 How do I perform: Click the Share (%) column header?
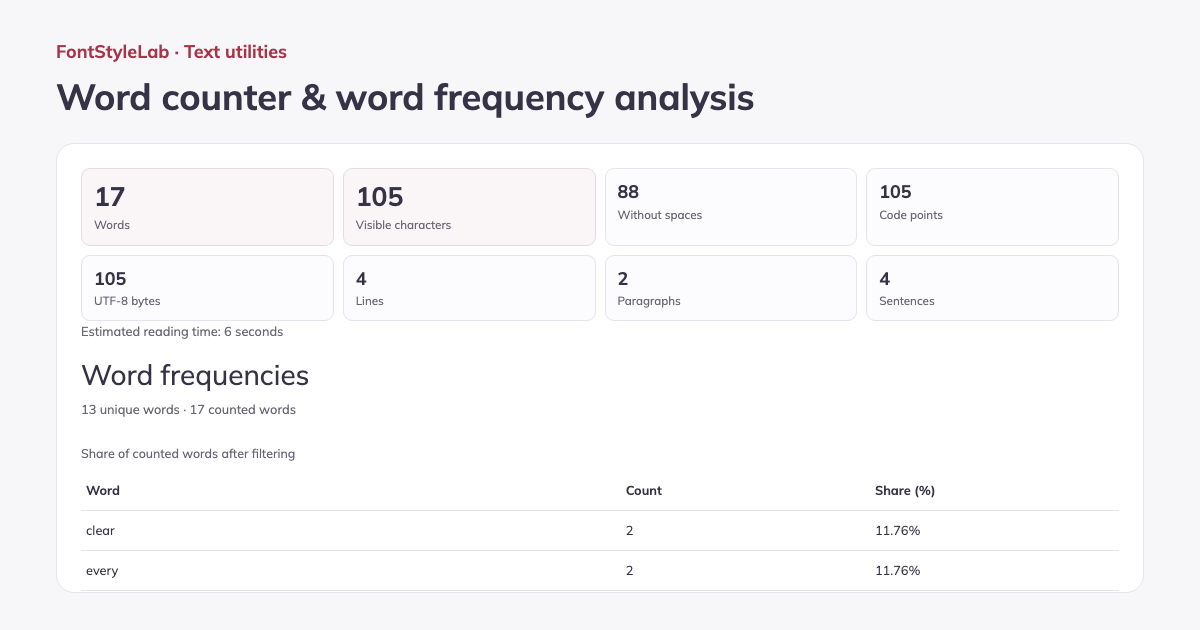[x=905, y=491]
